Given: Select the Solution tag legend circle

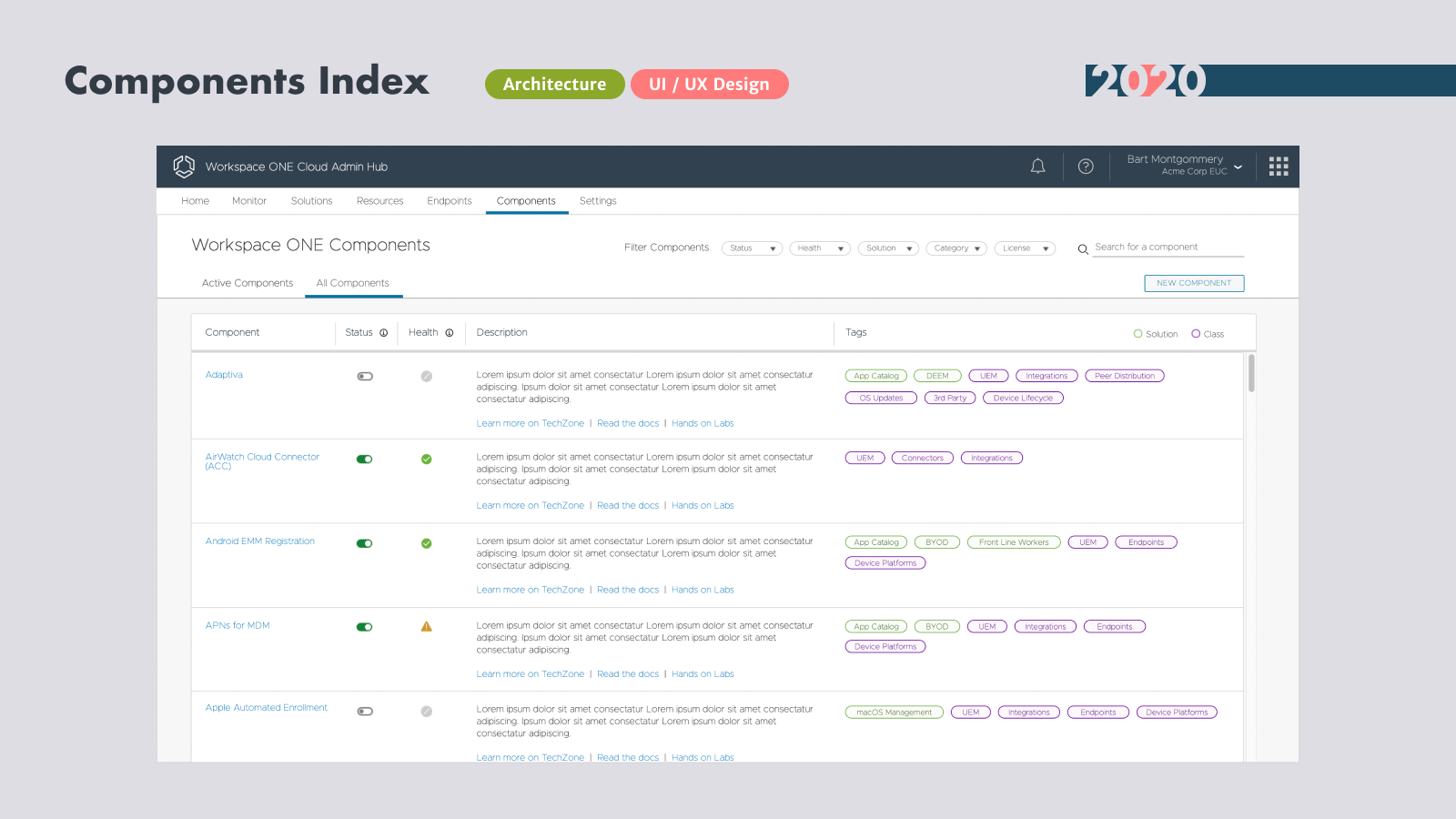Looking at the screenshot, I should pos(1137,334).
